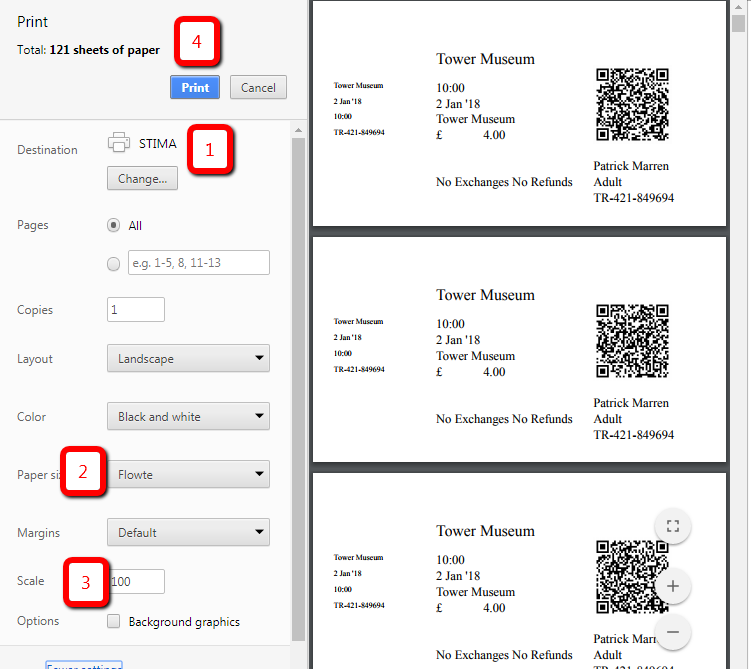This screenshot has height=669, width=751.
Task: Select the custom page range radio button
Action: (x=114, y=263)
